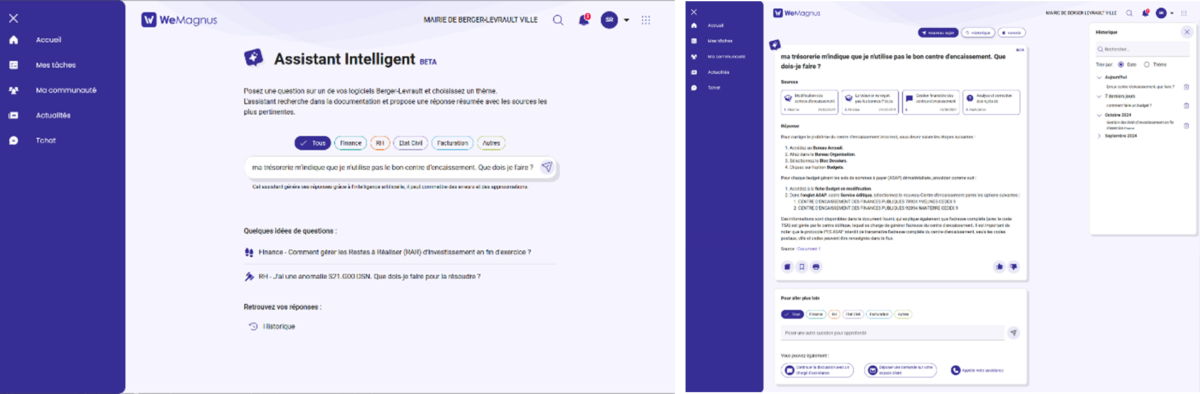Open Tchat icon in right screen sidebar
This screenshot has height=394, width=1200.
pos(694,87)
